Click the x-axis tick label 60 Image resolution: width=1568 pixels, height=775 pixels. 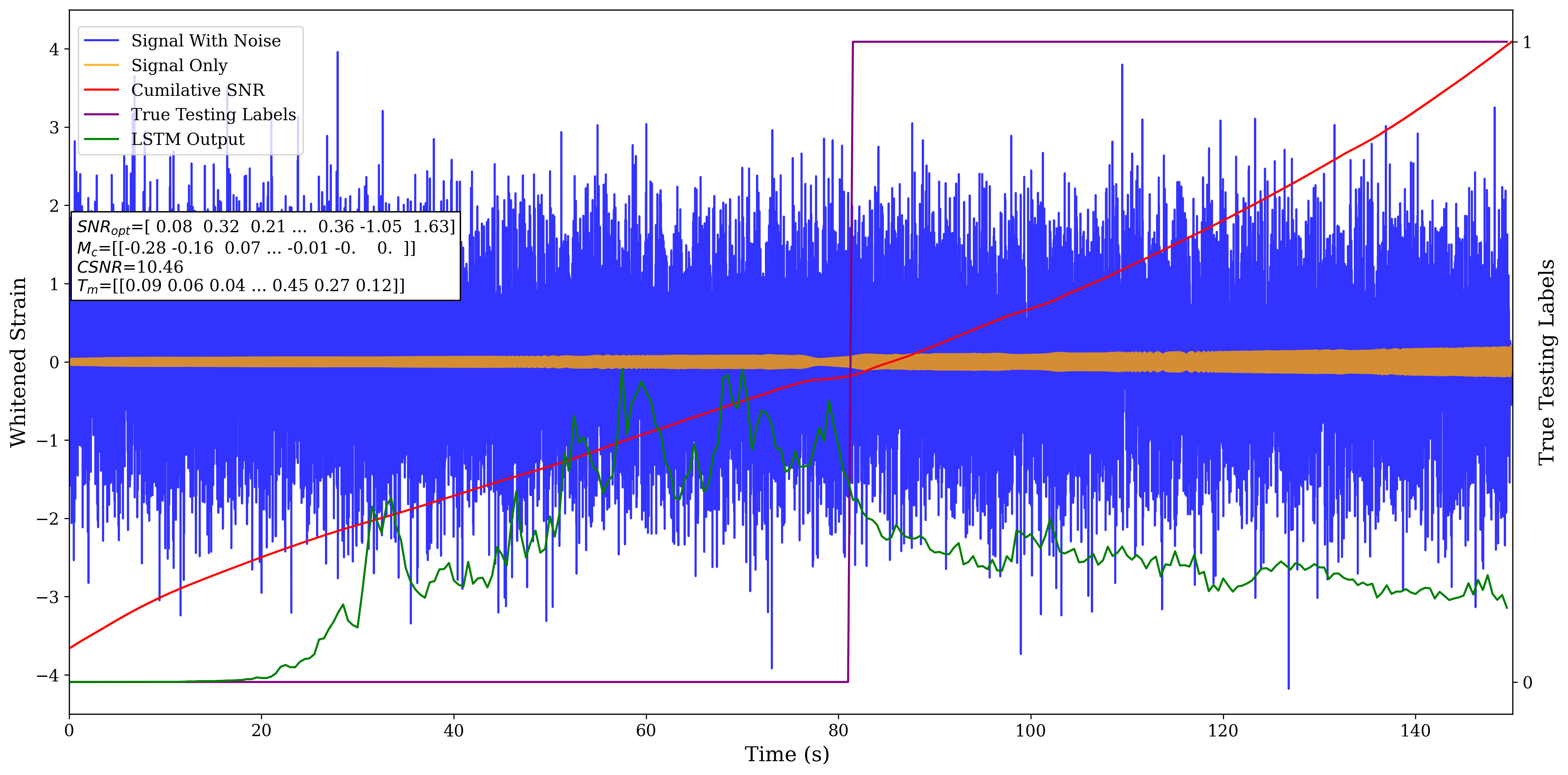645,731
